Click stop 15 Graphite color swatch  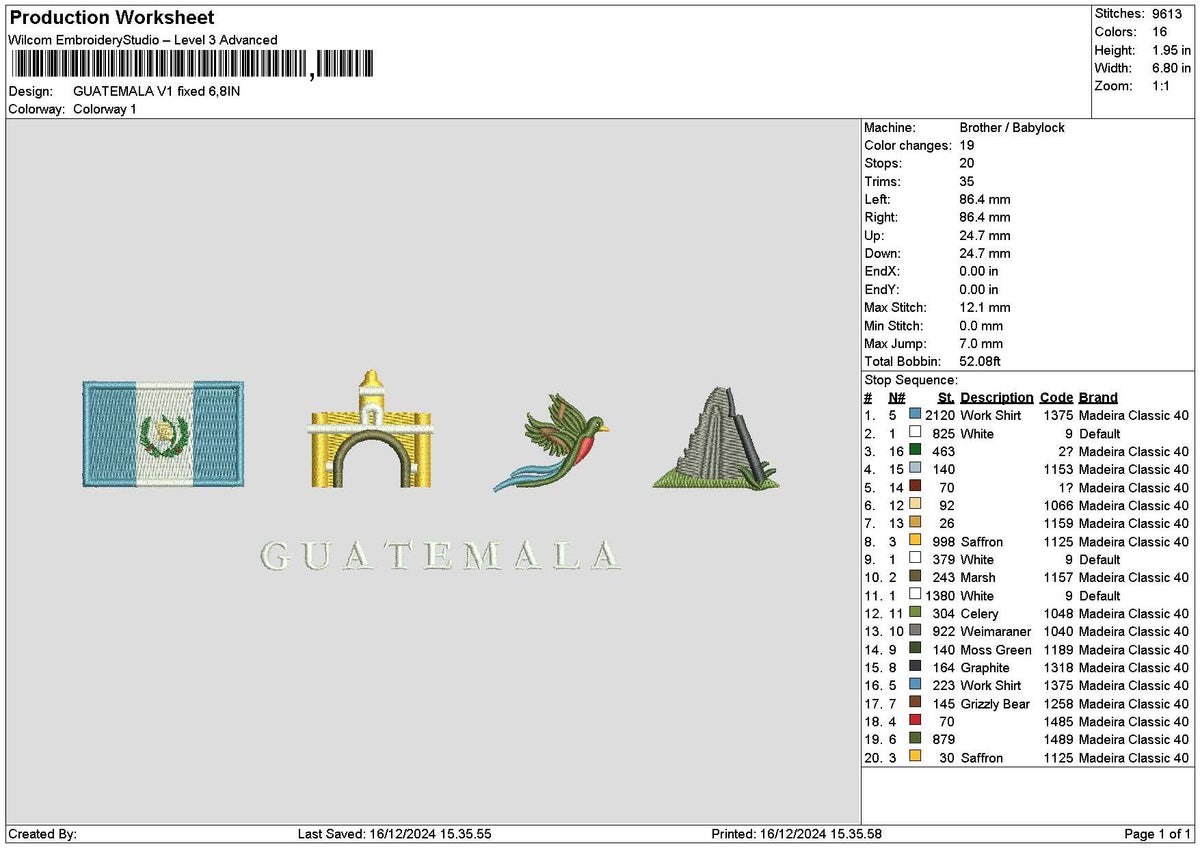coord(915,666)
